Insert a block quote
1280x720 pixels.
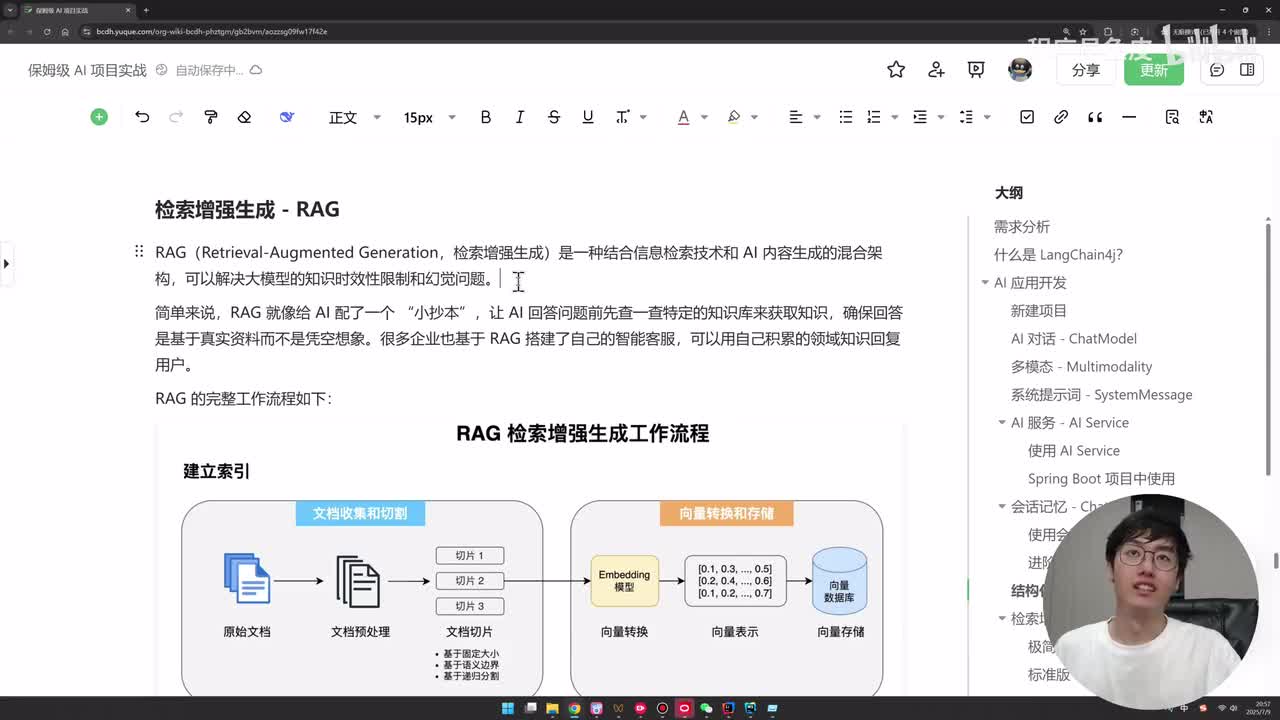(x=1095, y=117)
